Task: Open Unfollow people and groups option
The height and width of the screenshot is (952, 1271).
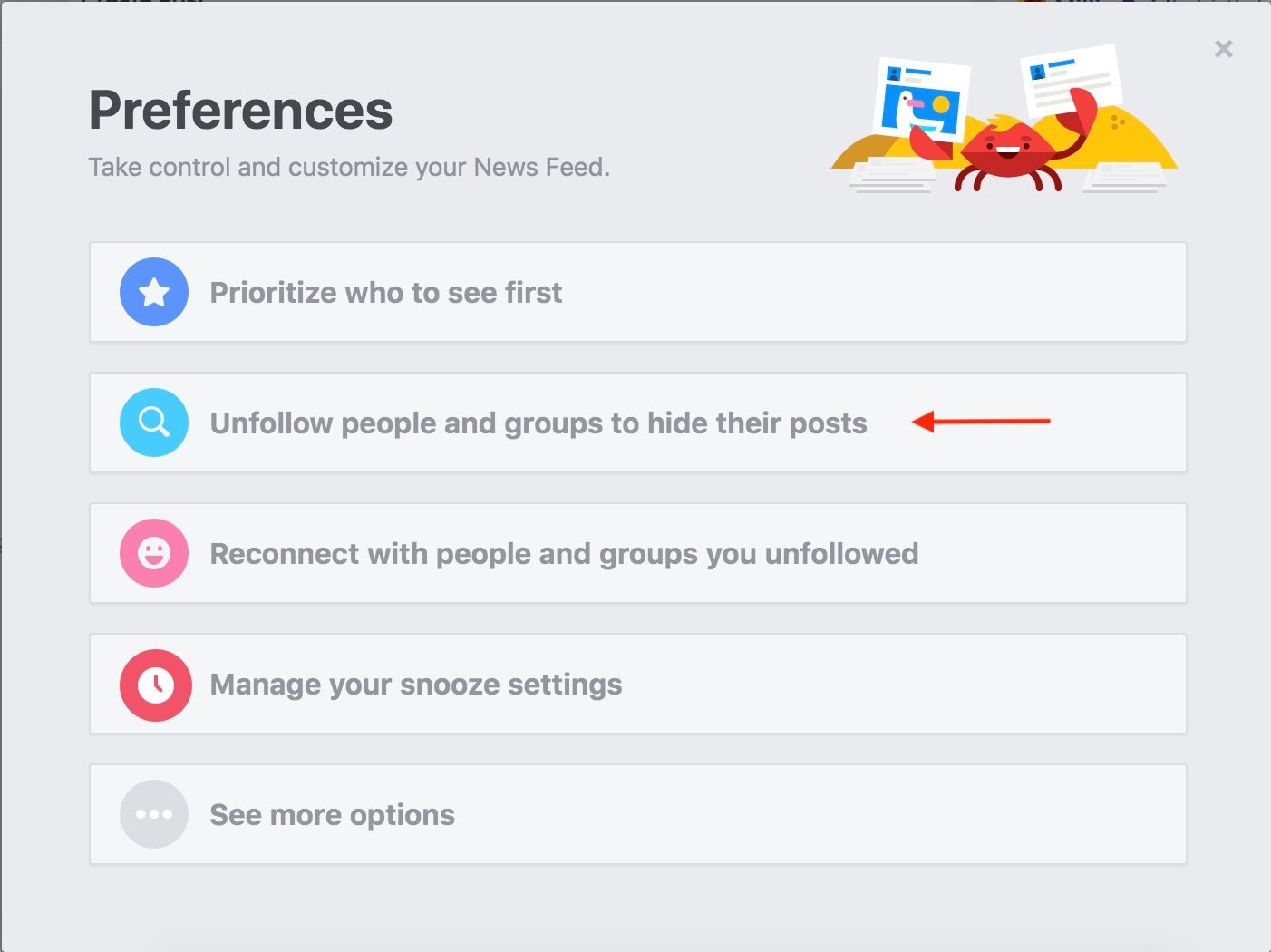Action: 538,423
